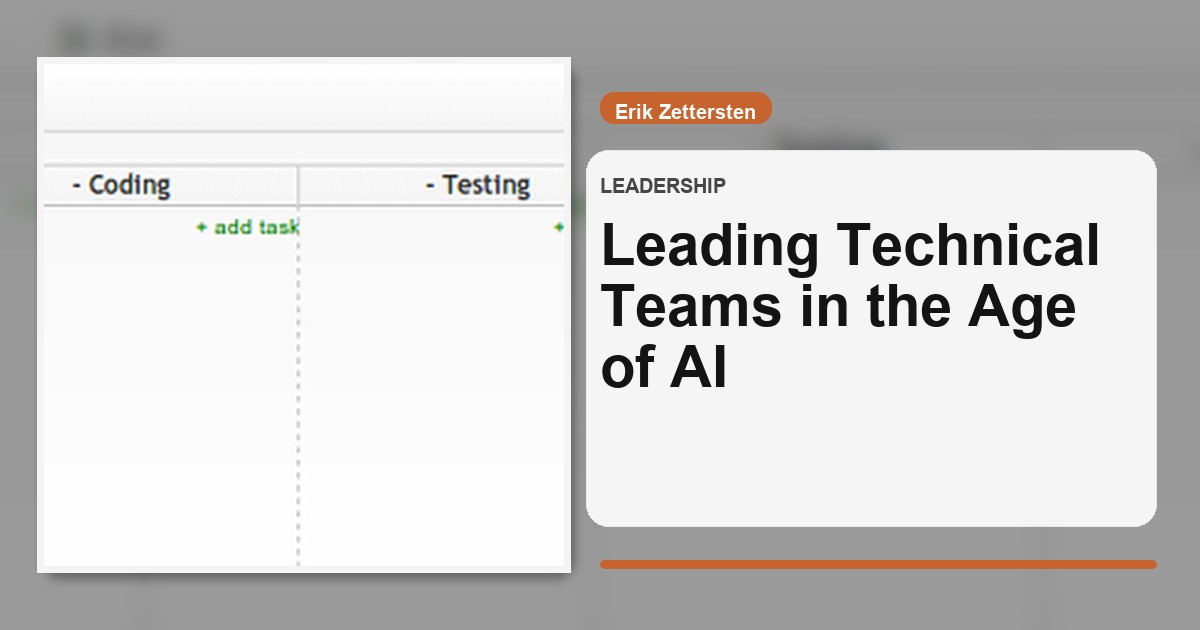Select the task board screenshot thumbnail
1200x630 pixels.
point(304,314)
